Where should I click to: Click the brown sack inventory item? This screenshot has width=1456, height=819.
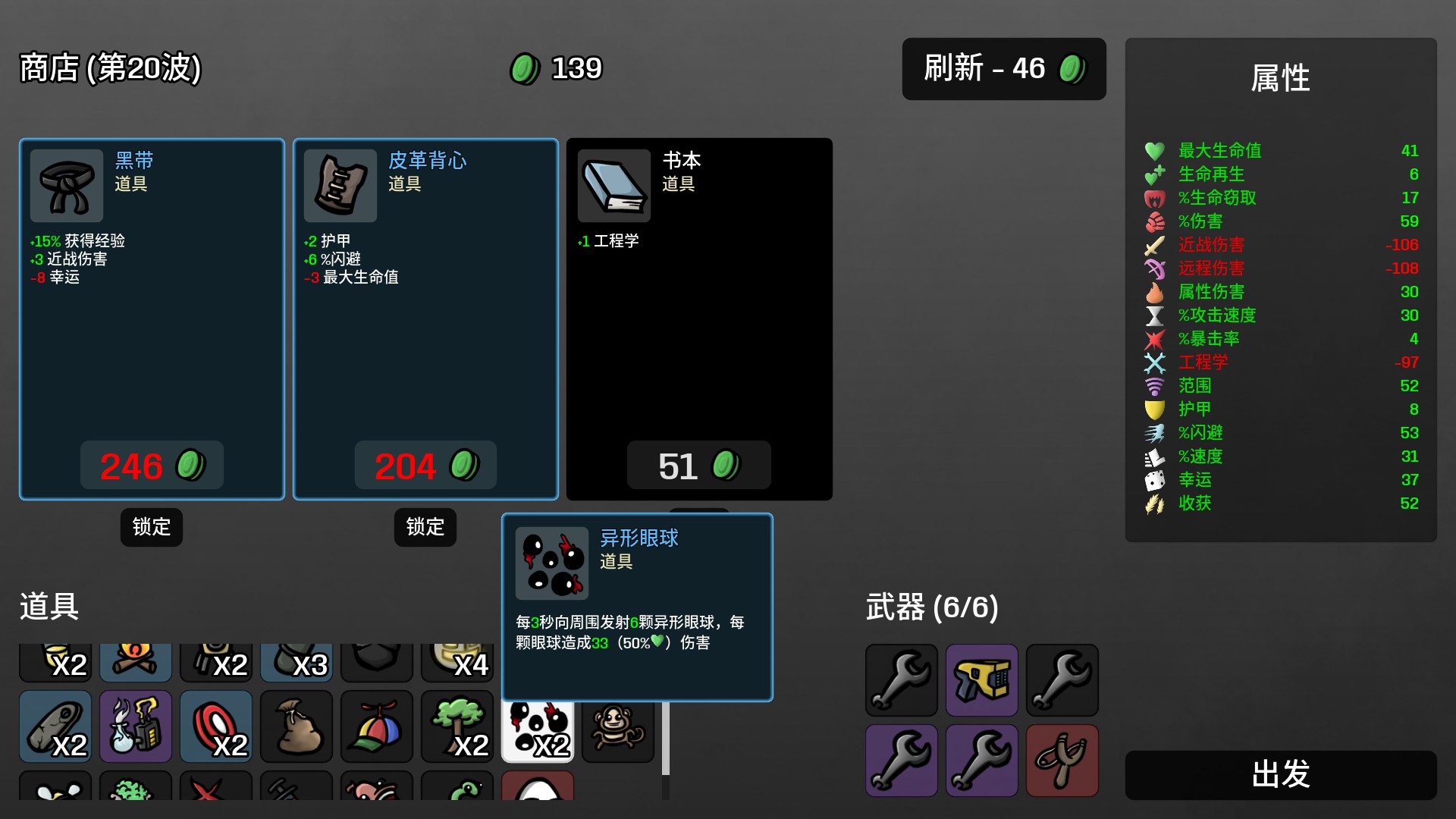(x=297, y=726)
